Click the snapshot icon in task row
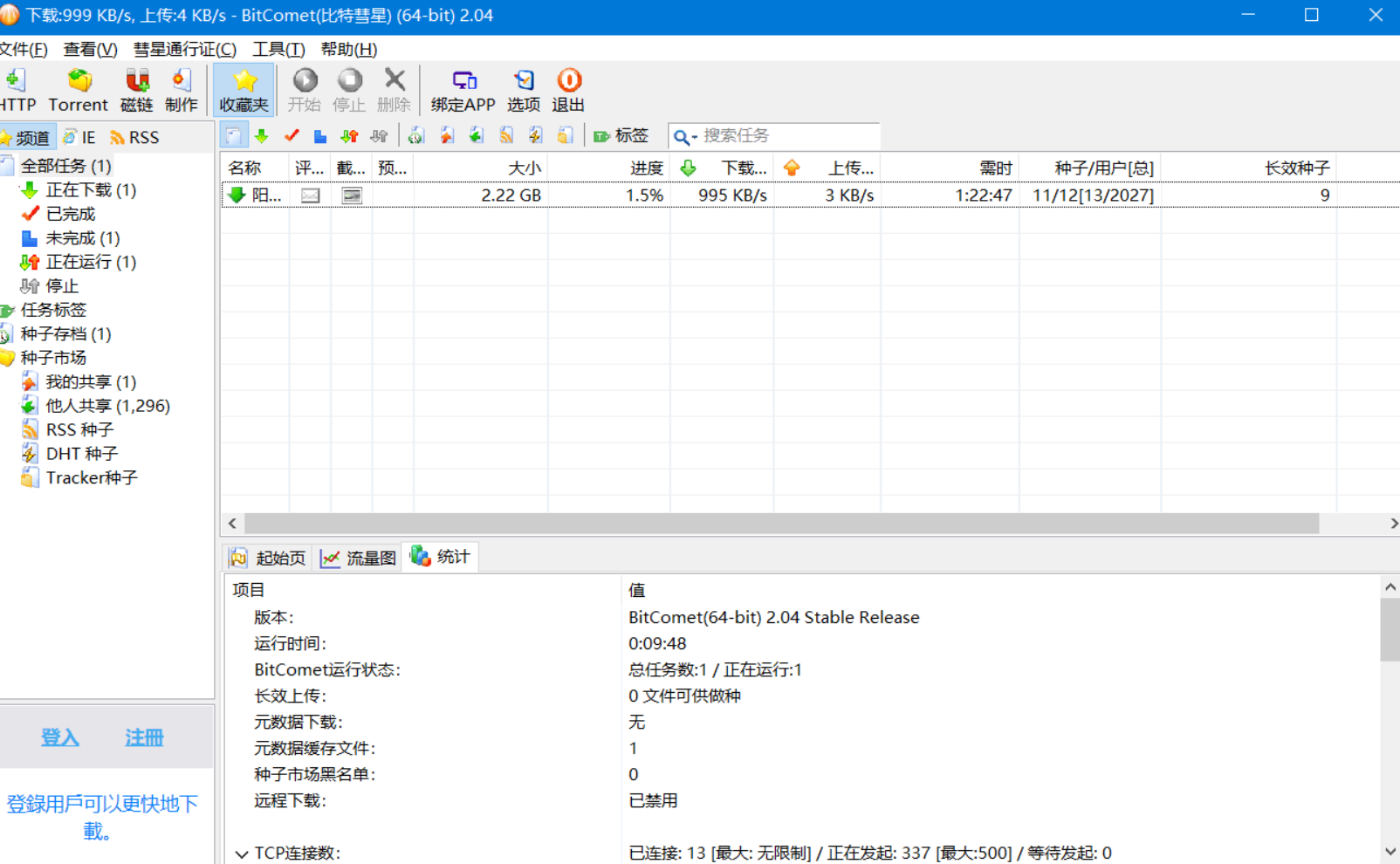 352,195
